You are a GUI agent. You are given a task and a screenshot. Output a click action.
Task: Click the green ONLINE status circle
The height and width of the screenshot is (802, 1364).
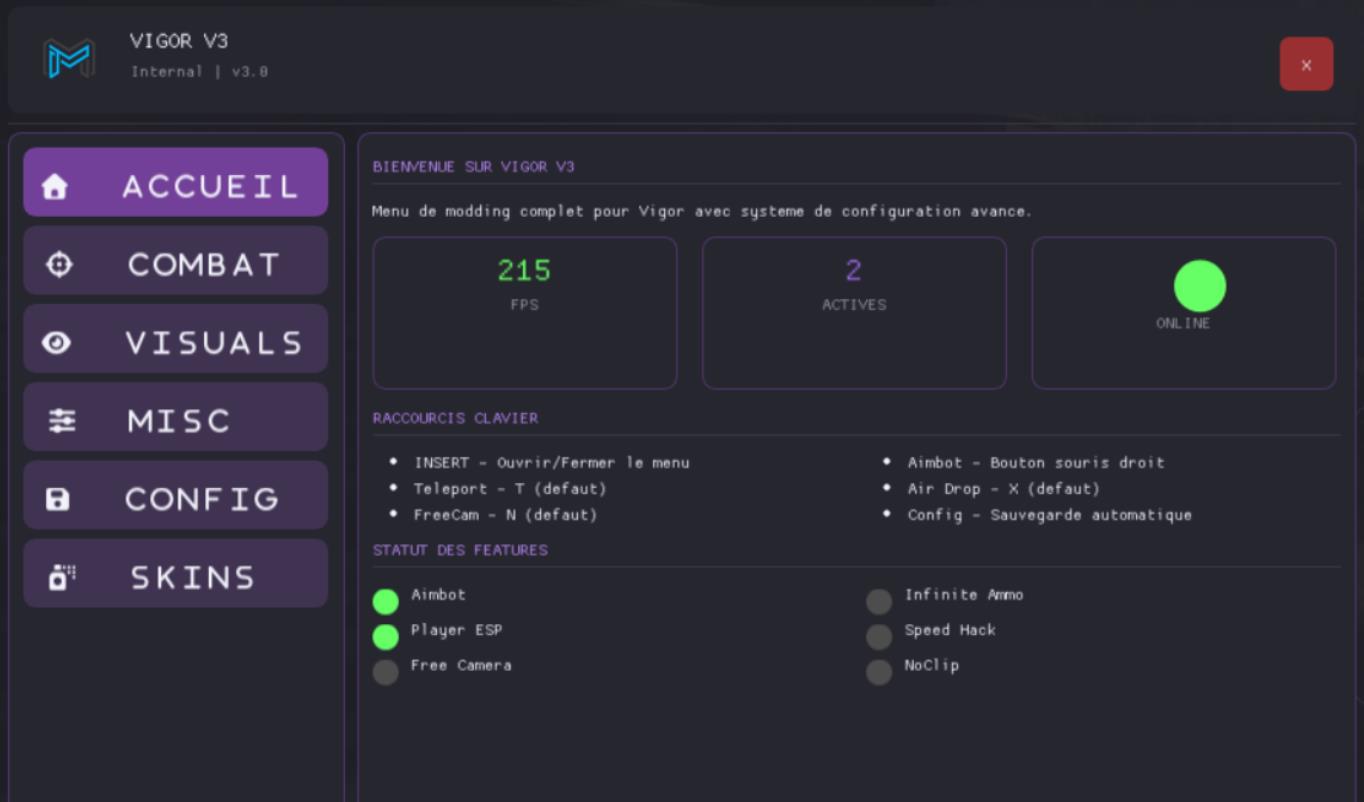(1199, 286)
